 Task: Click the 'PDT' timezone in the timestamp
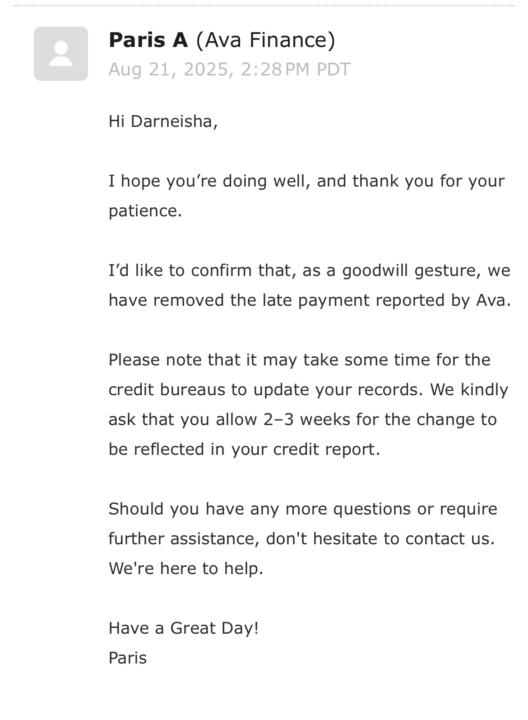(x=333, y=70)
